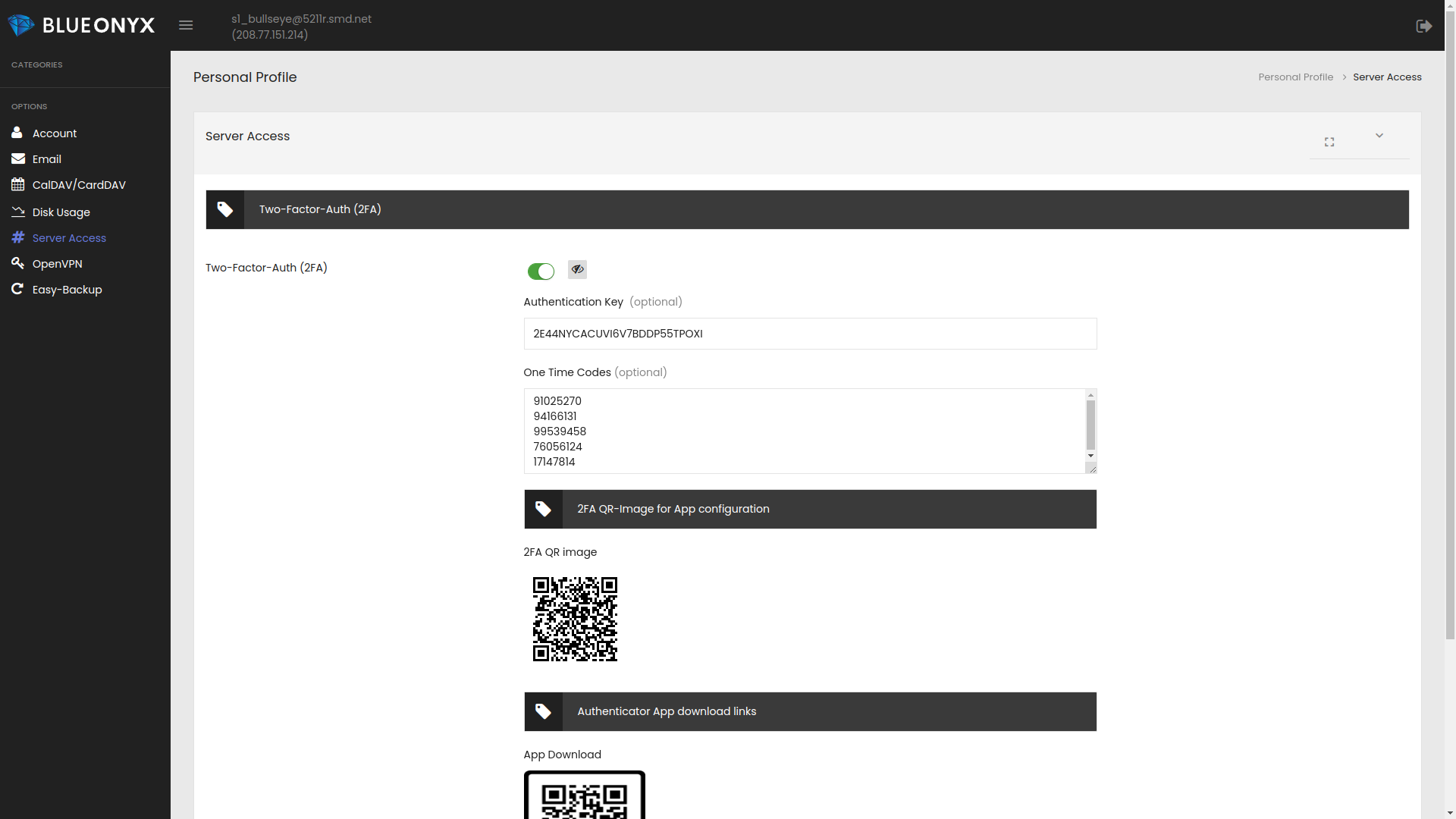Click the Server Access panel title
Screen dimensions: 1456x819
(x=247, y=136)
